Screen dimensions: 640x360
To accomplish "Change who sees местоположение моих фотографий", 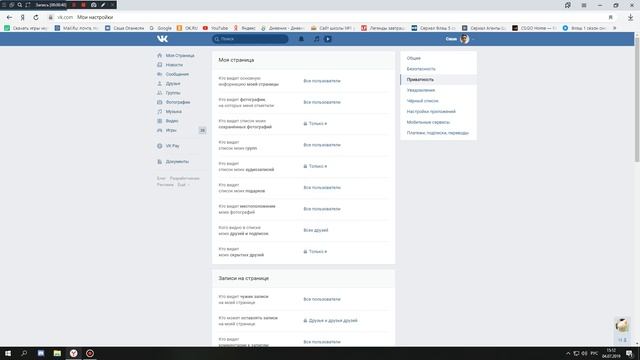I will point(322,209).
